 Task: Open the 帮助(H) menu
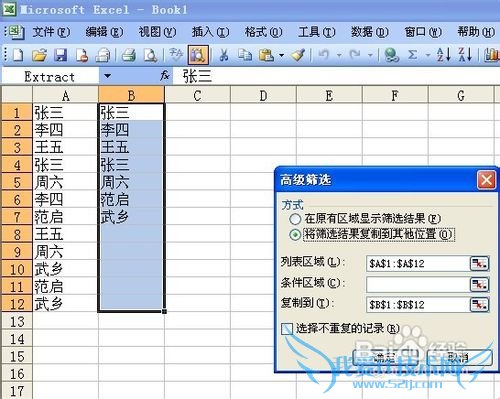(x=476, y=32)
